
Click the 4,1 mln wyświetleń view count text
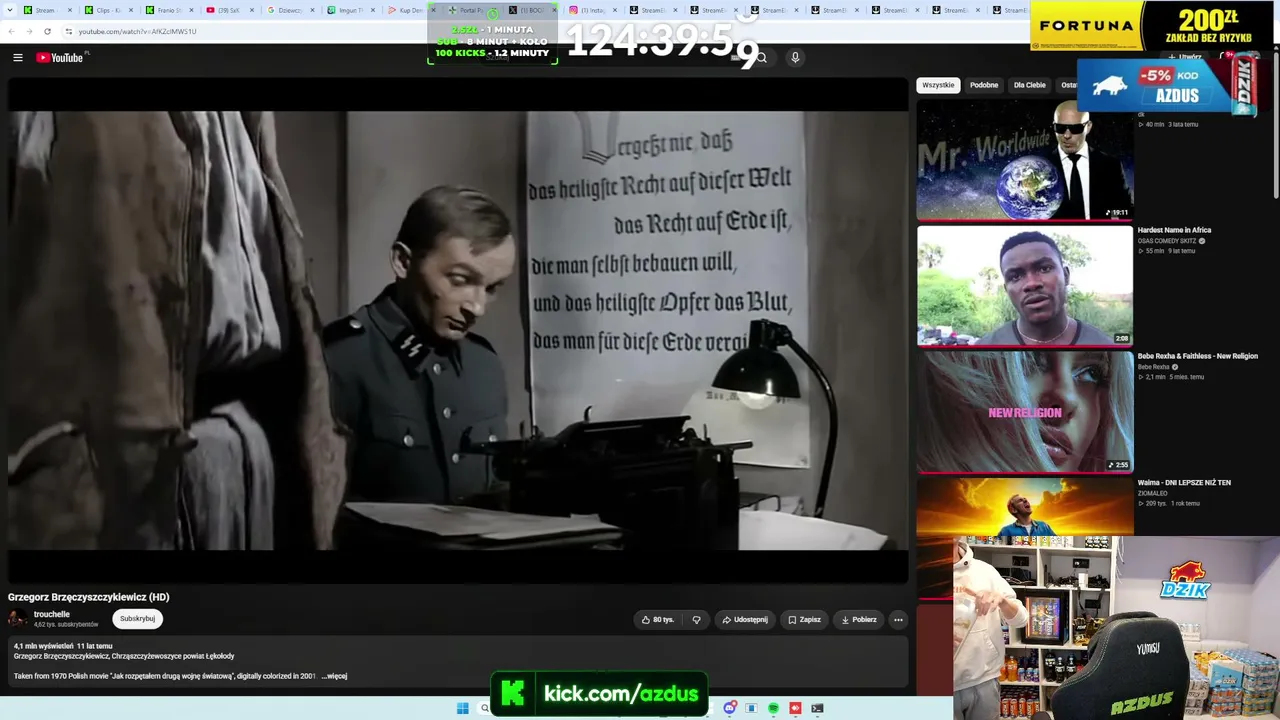pyautogui.click(x=43, y=646)
